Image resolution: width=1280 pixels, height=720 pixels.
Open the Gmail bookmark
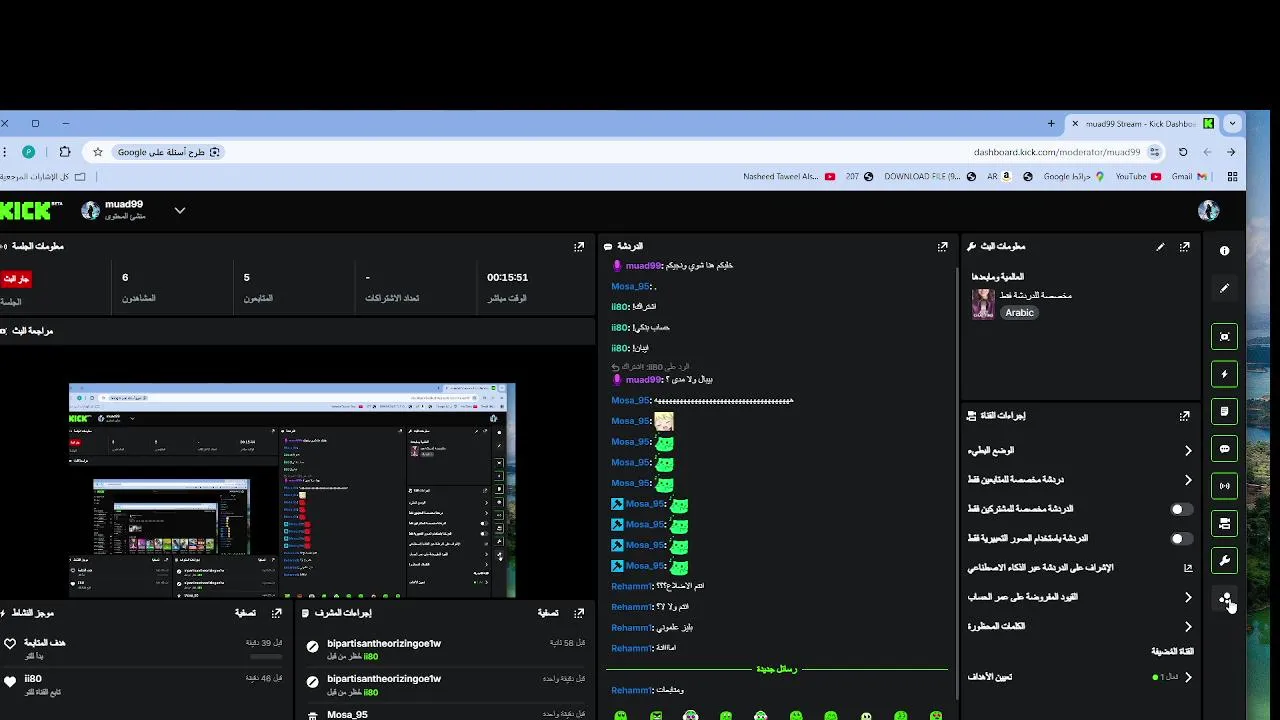tap(1188, 176)
